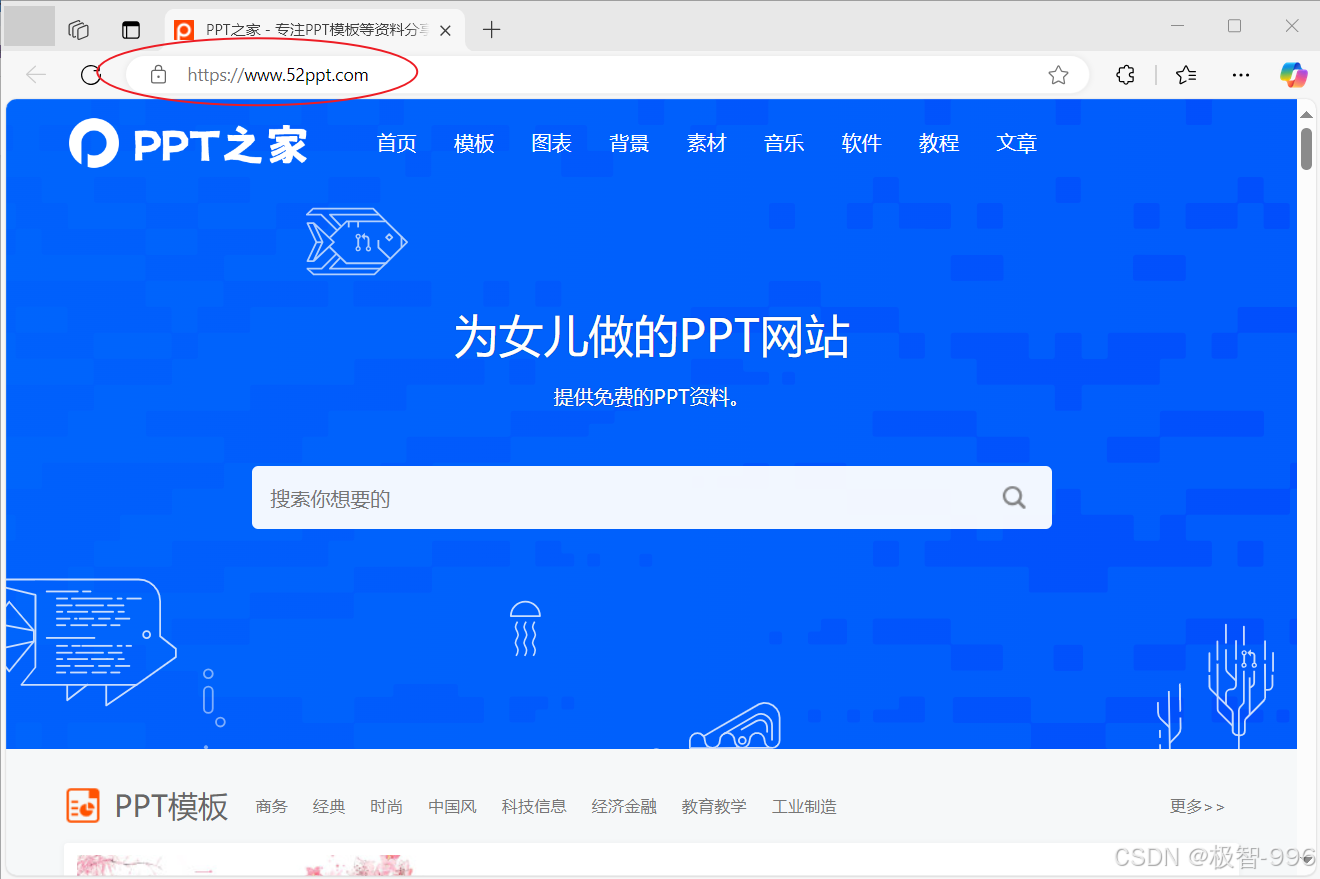
Task: Click the PPT之家 site logo
Action: click(188, 144)
